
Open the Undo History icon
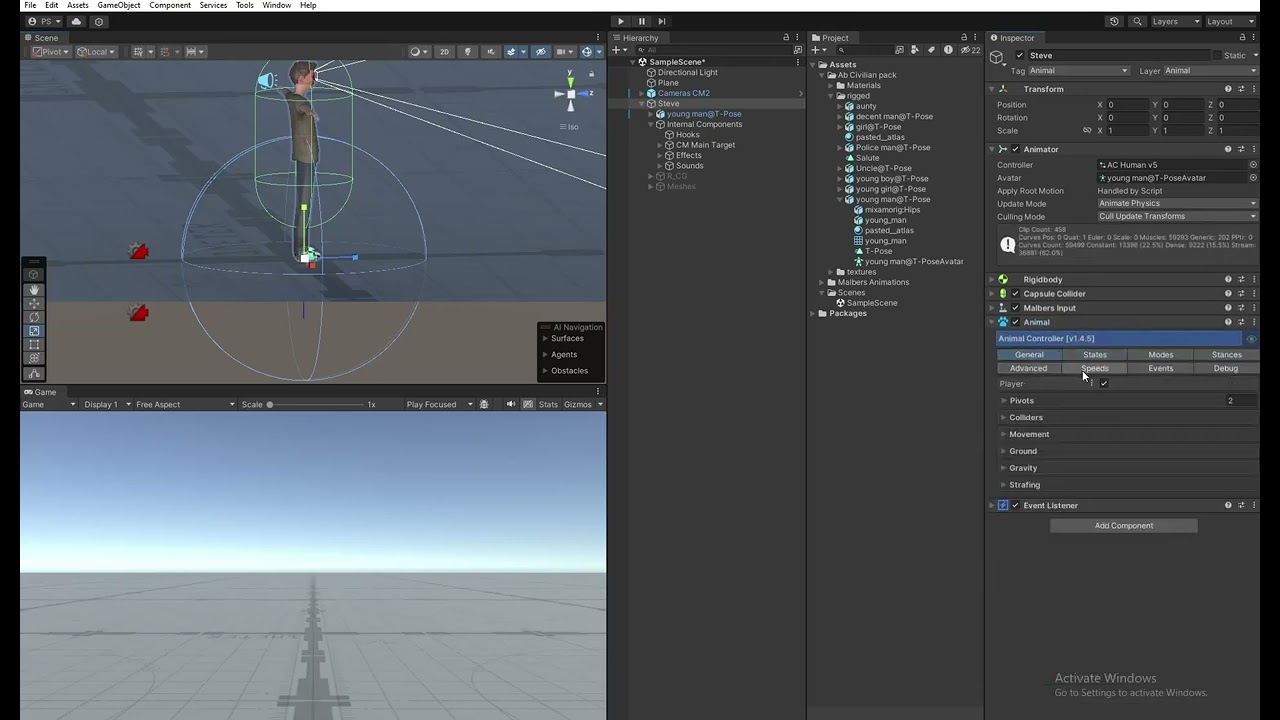pos(1114,21)
